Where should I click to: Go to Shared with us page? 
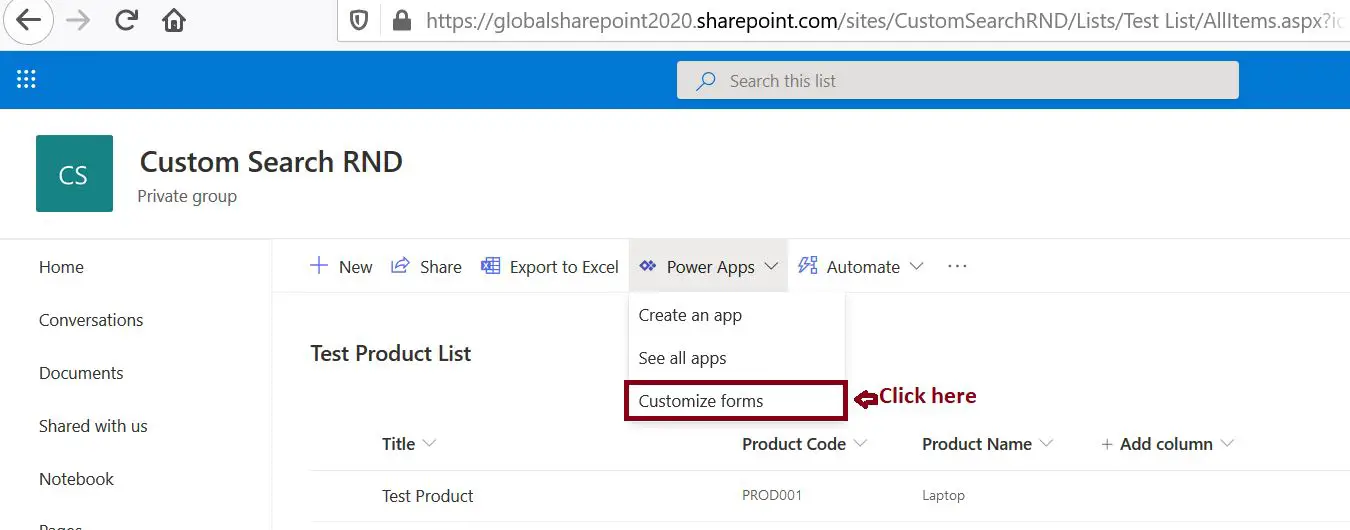click(x=93, y=426)
